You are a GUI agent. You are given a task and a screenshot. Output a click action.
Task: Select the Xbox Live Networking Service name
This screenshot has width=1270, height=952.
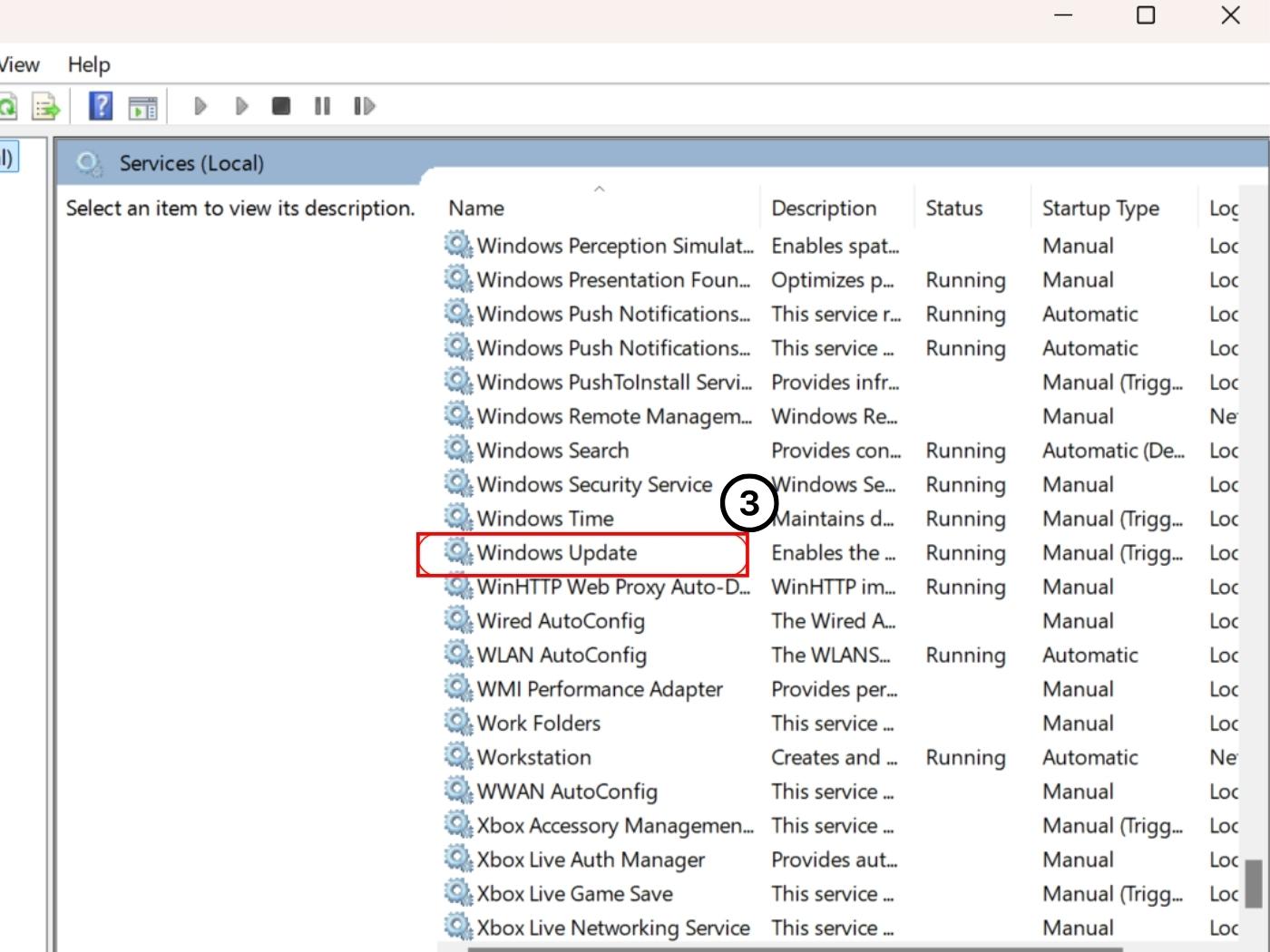(x=613, y=928)
